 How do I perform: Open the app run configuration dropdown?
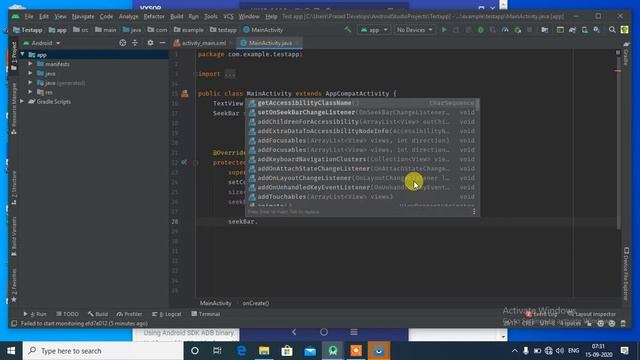coord(373,30)
